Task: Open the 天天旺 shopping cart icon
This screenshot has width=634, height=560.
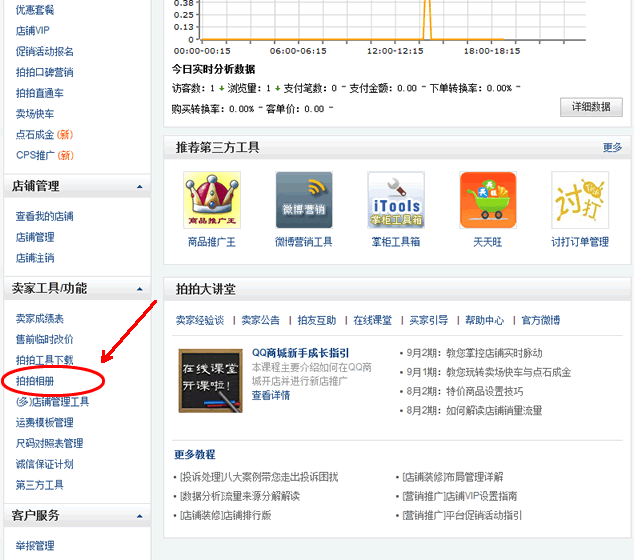Action: tap(488, 200)
